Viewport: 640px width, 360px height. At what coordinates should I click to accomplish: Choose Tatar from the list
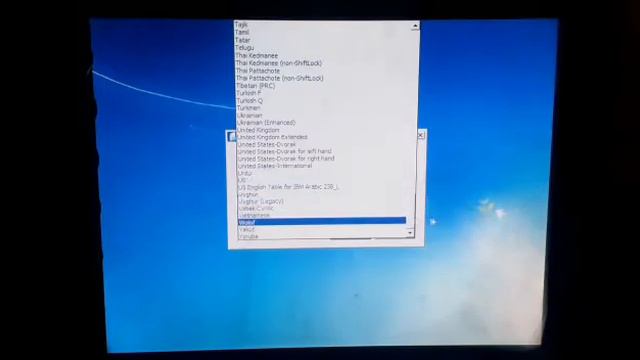(242, 40)
